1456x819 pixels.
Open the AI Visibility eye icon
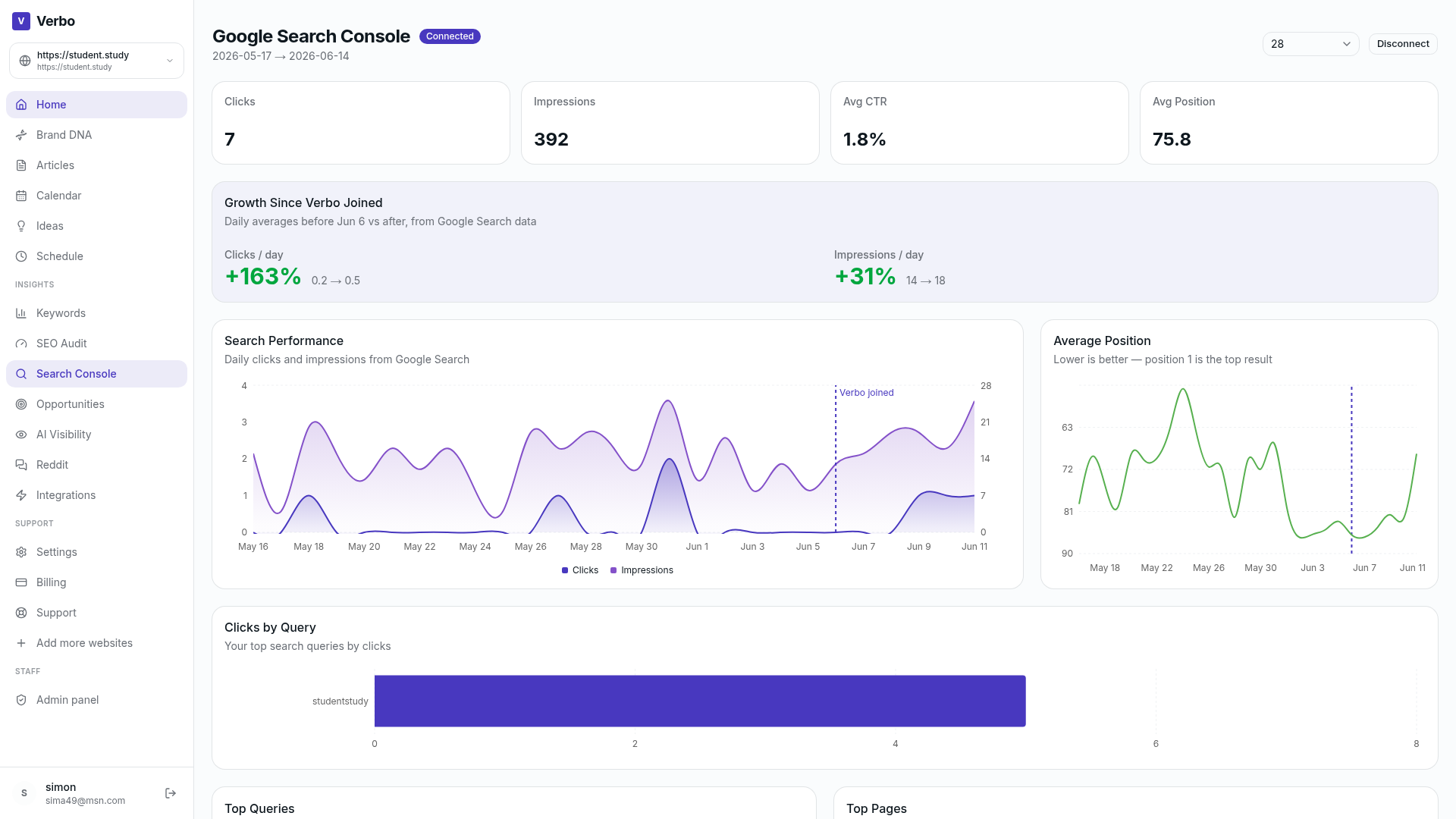21,435
